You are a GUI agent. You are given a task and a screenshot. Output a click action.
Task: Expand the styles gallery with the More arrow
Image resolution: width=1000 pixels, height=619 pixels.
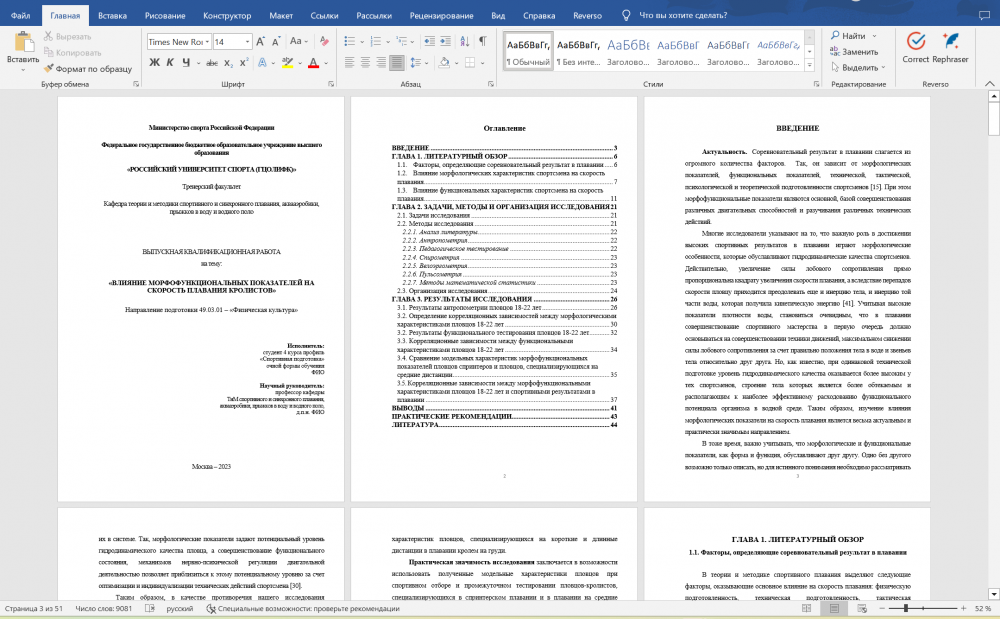click(809, 64)
